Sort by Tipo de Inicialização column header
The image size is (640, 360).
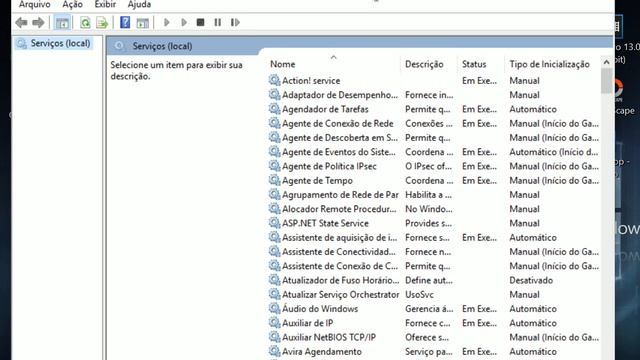point(549,64)
